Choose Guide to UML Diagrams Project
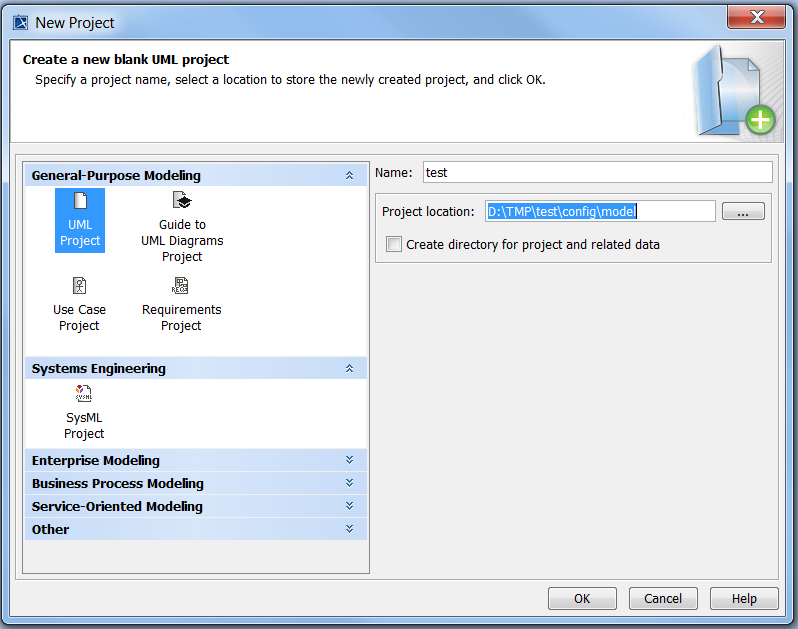Viewport: 798px width, 629px height. point(182,201)
